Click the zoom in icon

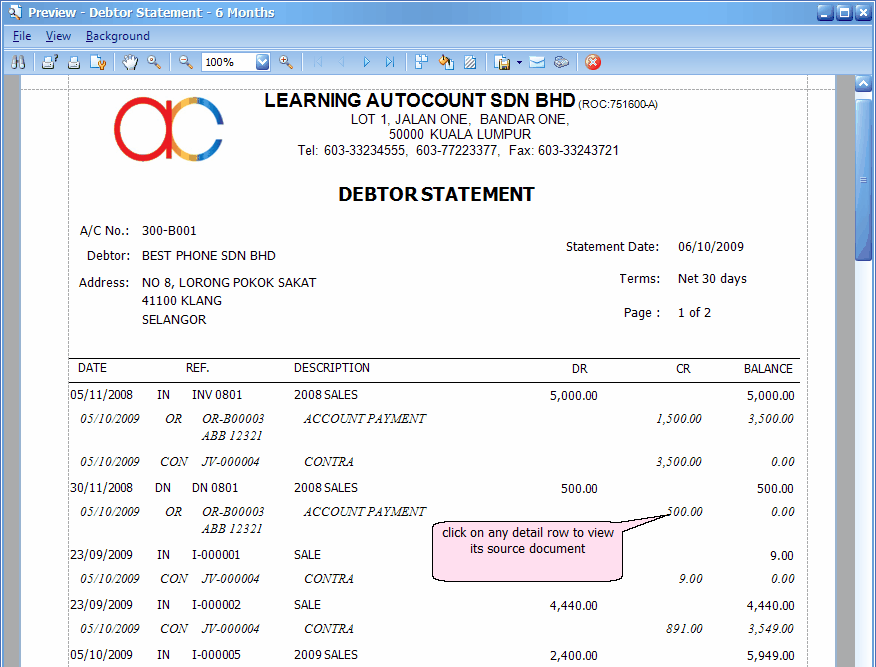tap(286, 62)
